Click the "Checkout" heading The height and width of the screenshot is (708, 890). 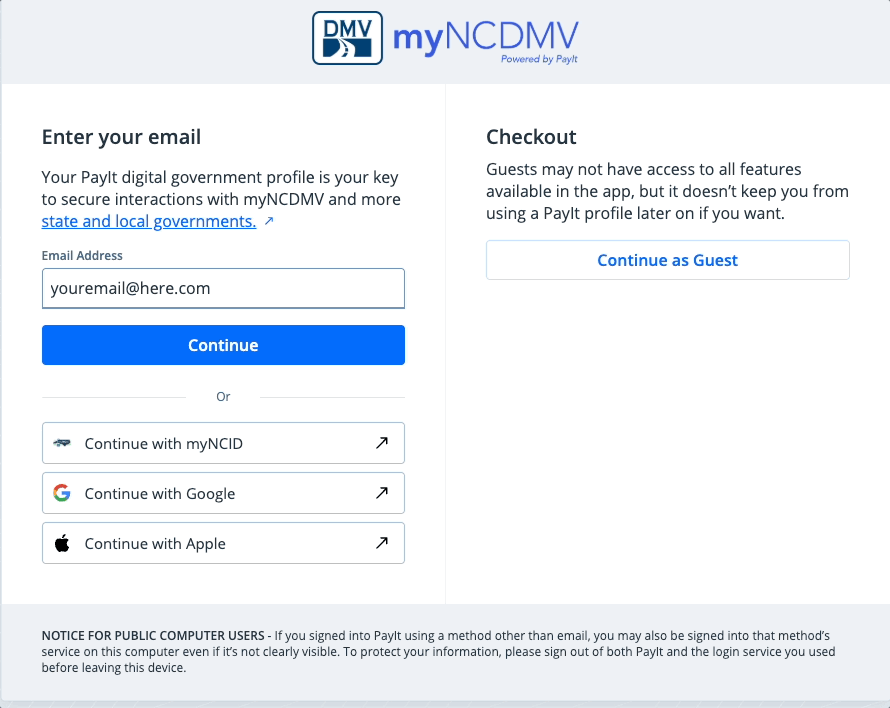(531, 137)
